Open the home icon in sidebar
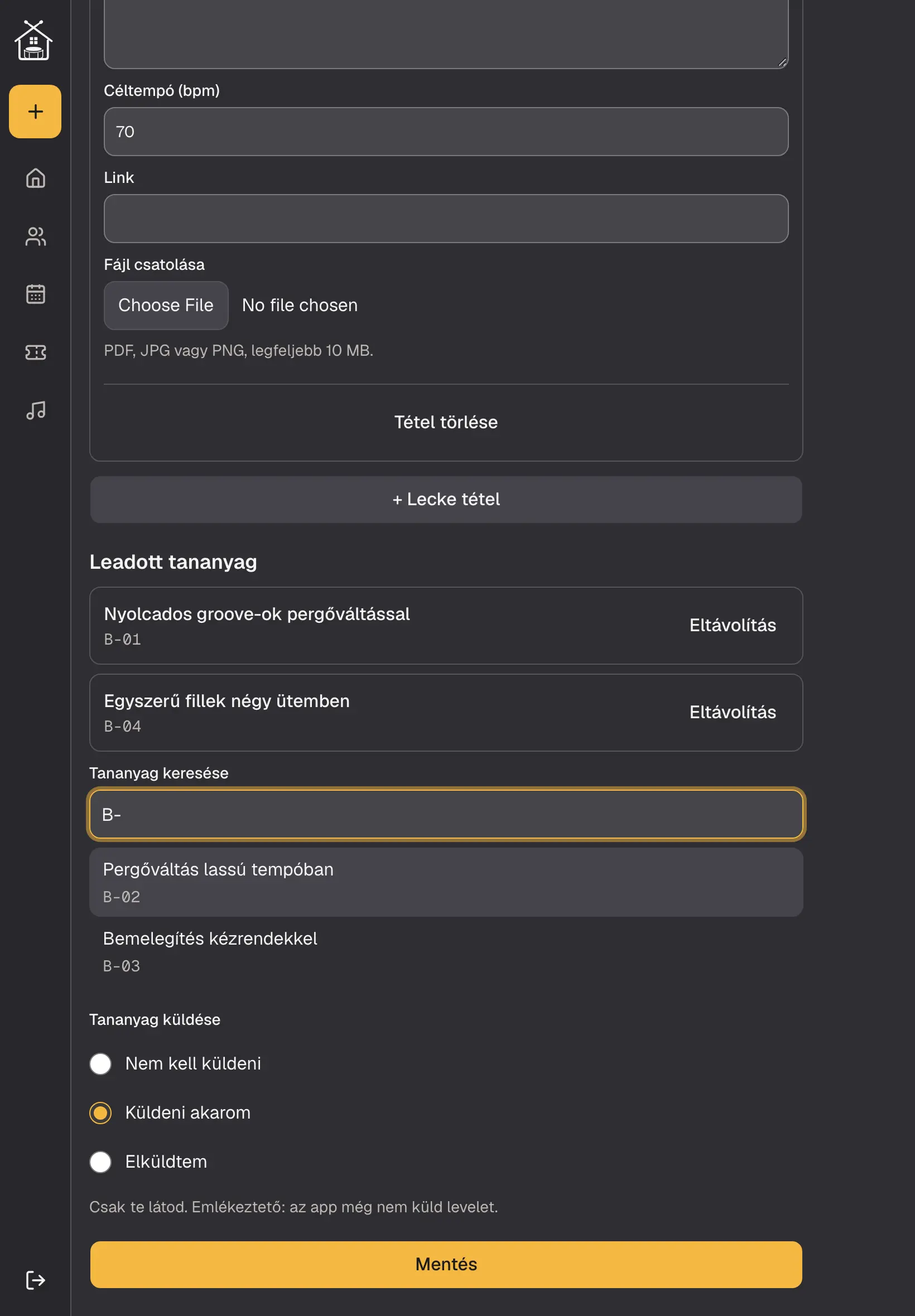Image resolution: width=915 pixels, height=1316 pixels. click(x=36, y=178)
